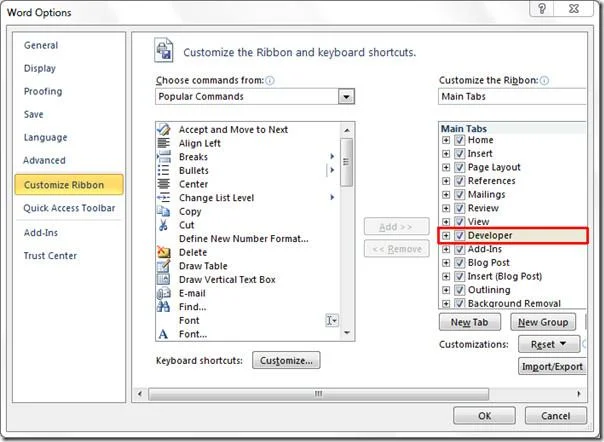Toggle the Mailings tab checkbox
Screen dimensions: 604x442
pyautogui.click(x=460, y=194)
